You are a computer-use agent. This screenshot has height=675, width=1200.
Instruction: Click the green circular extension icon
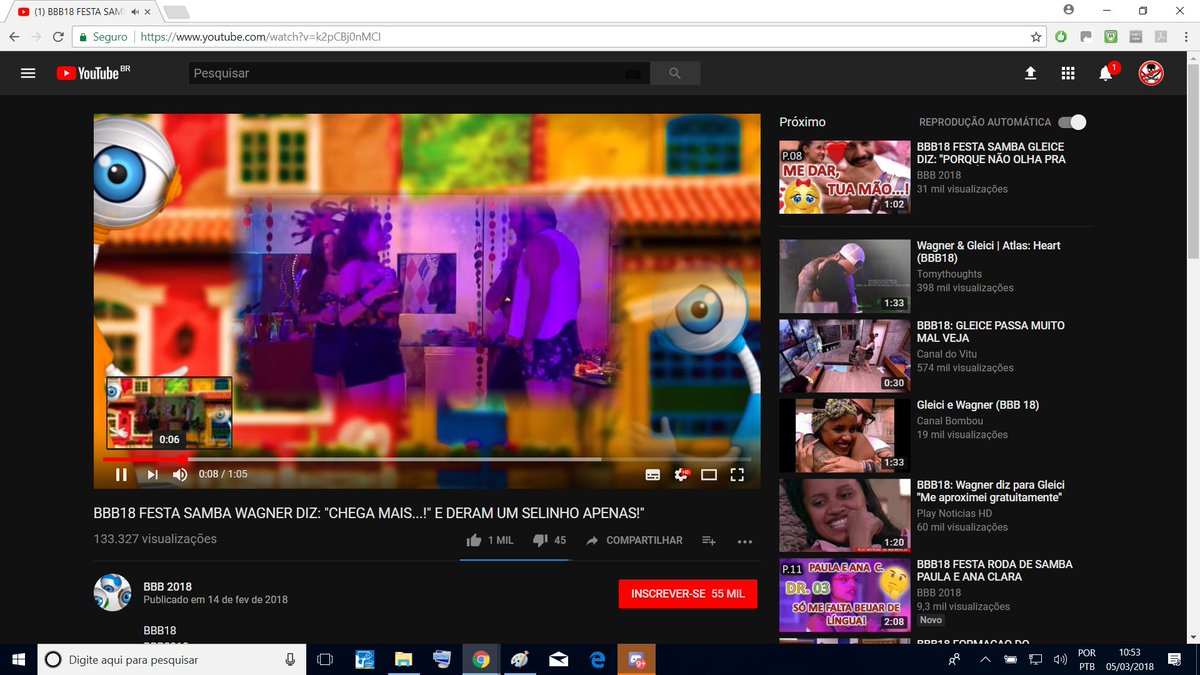(x=1061, y=37)
